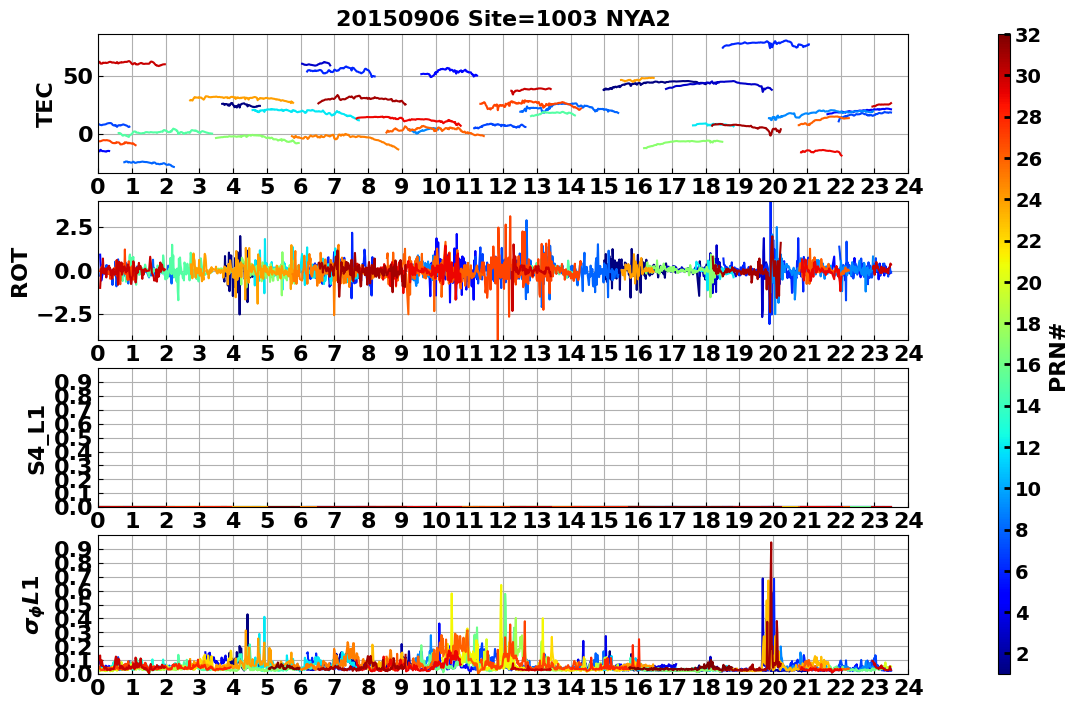The width and height of the screenshot is (1077, 709).
Task: Click the colorbar tick label '20'
Action: pyautogui.click(x=1028, y=282)
